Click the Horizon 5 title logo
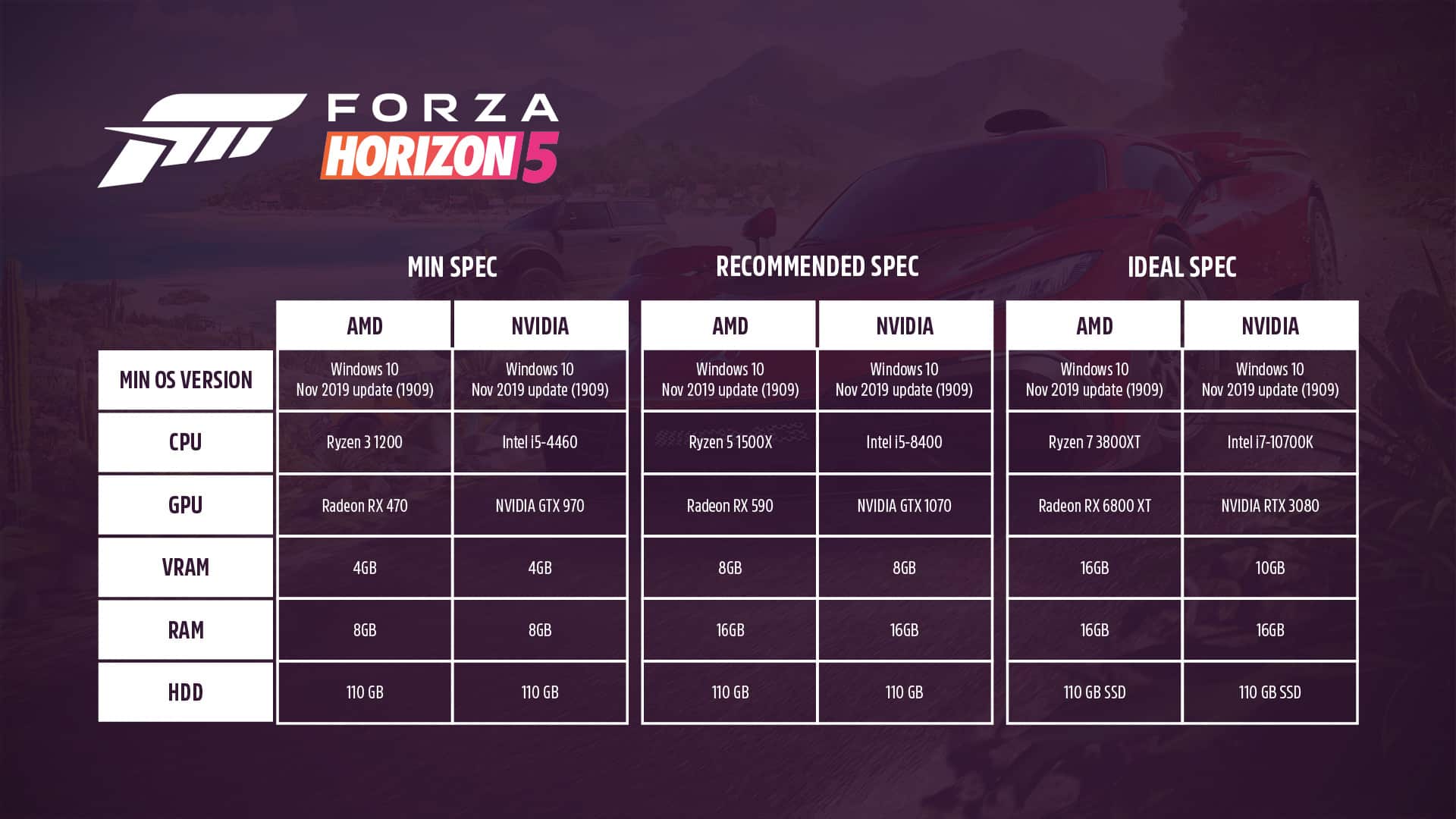Viewport: 1456px width, 819px height. pyautogui.click(x=440, y=156)
